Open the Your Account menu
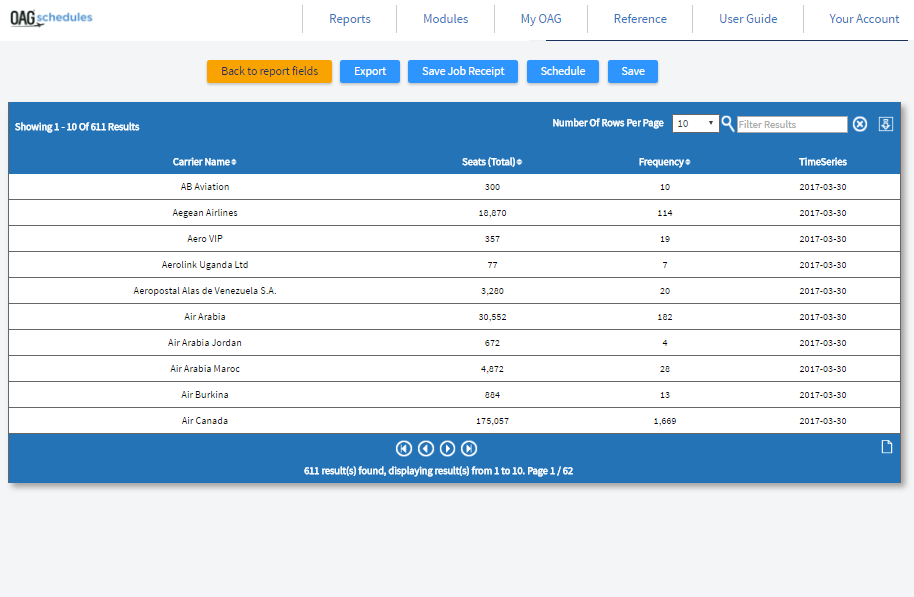 pos(864,19)
